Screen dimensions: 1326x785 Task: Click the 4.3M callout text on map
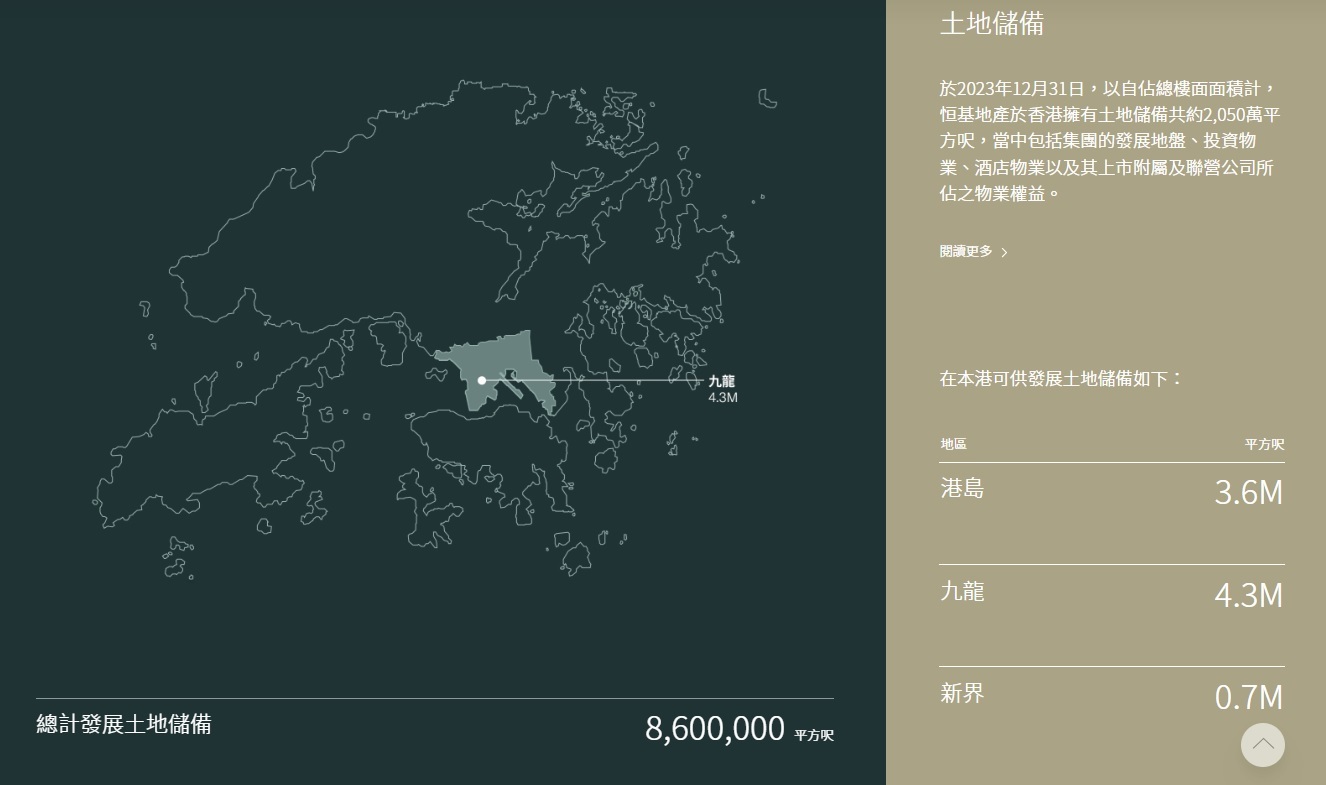[x=723, y=398]
